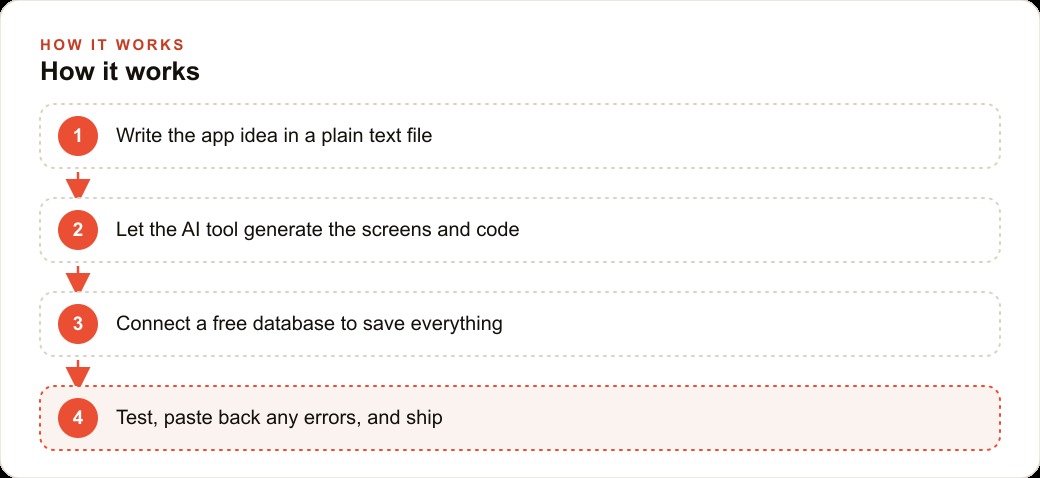The image size is (1040, 478).
Task: Click the red uppercase HOW IT WORKS label
Action: tap(112, 45)
